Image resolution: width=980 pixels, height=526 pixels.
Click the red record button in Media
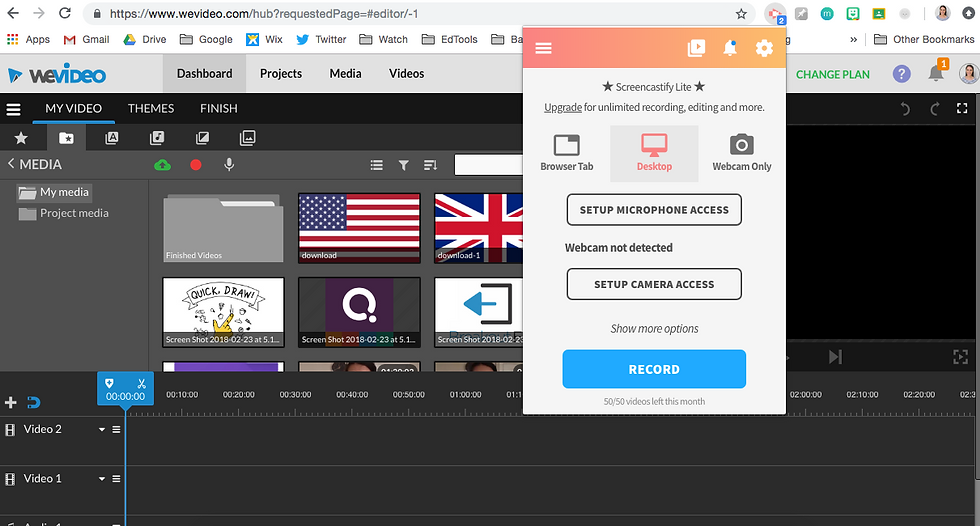tap(196, 165)
